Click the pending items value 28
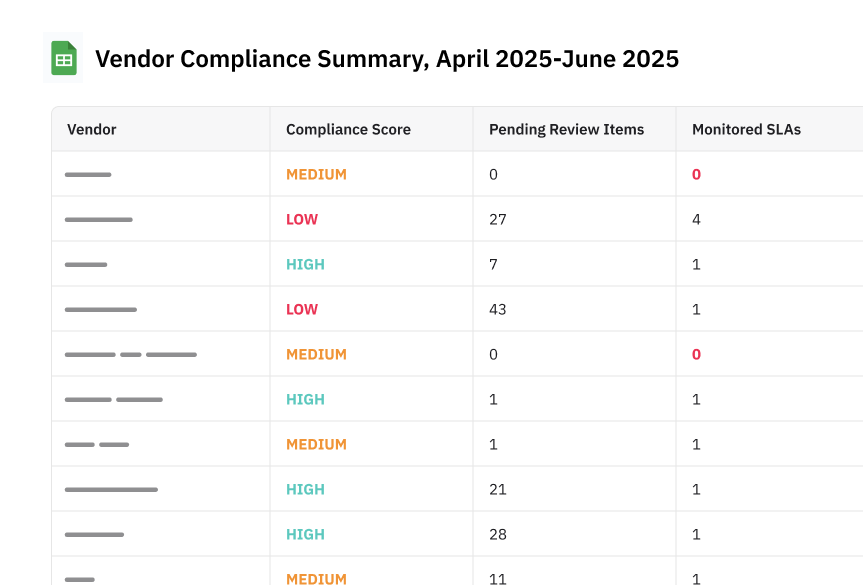The width and height of the screenshot is (863, 585). tap(498, 534)
